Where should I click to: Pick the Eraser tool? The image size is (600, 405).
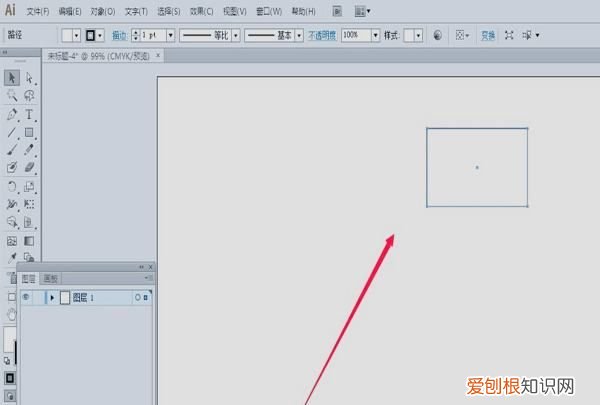coord(30,168)
